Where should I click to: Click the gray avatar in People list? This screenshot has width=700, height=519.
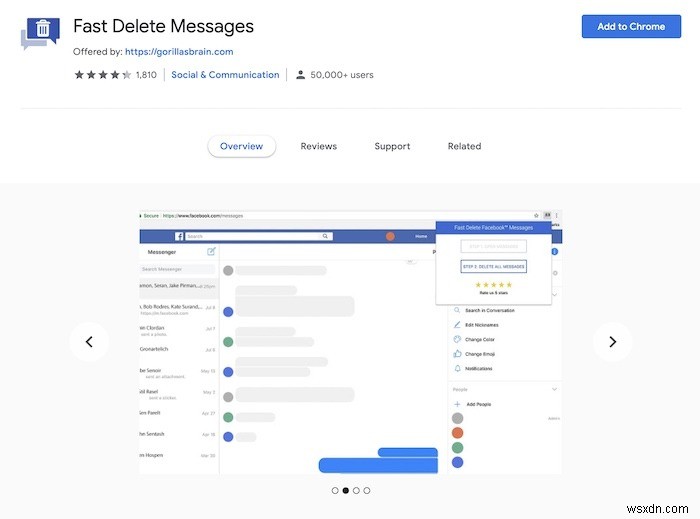457,418
